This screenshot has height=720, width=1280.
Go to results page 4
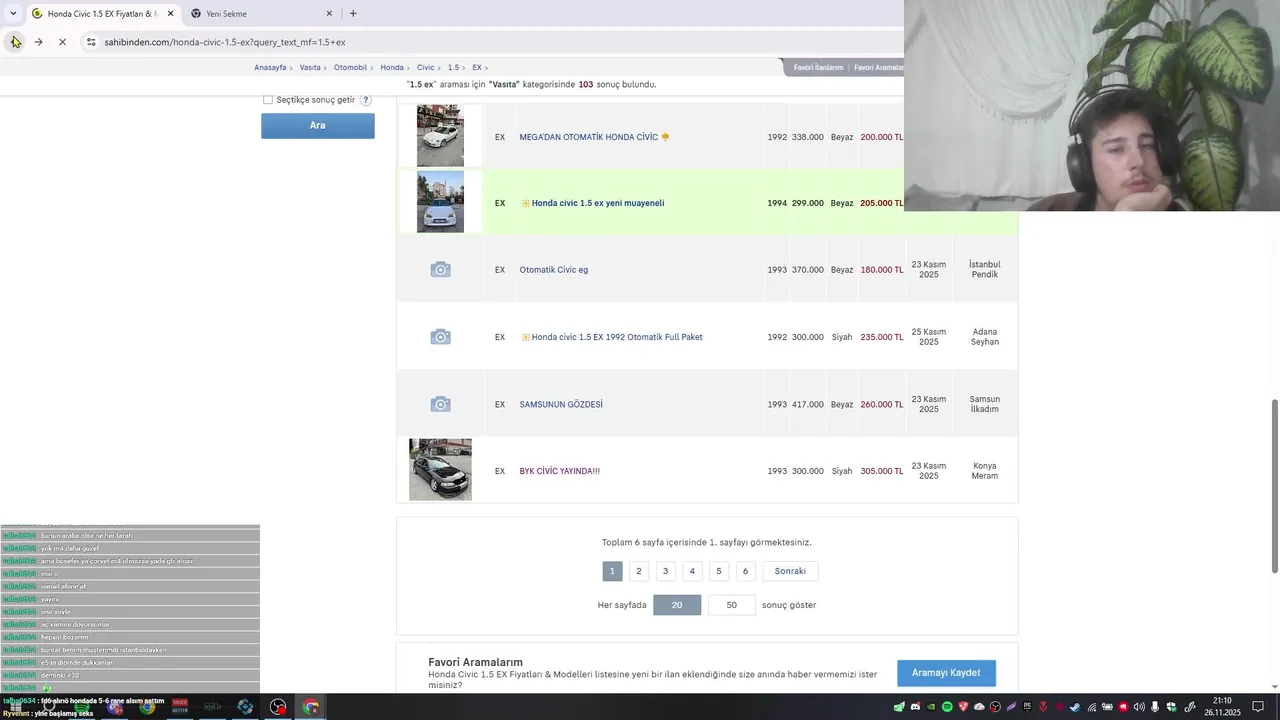pos(692,571)
